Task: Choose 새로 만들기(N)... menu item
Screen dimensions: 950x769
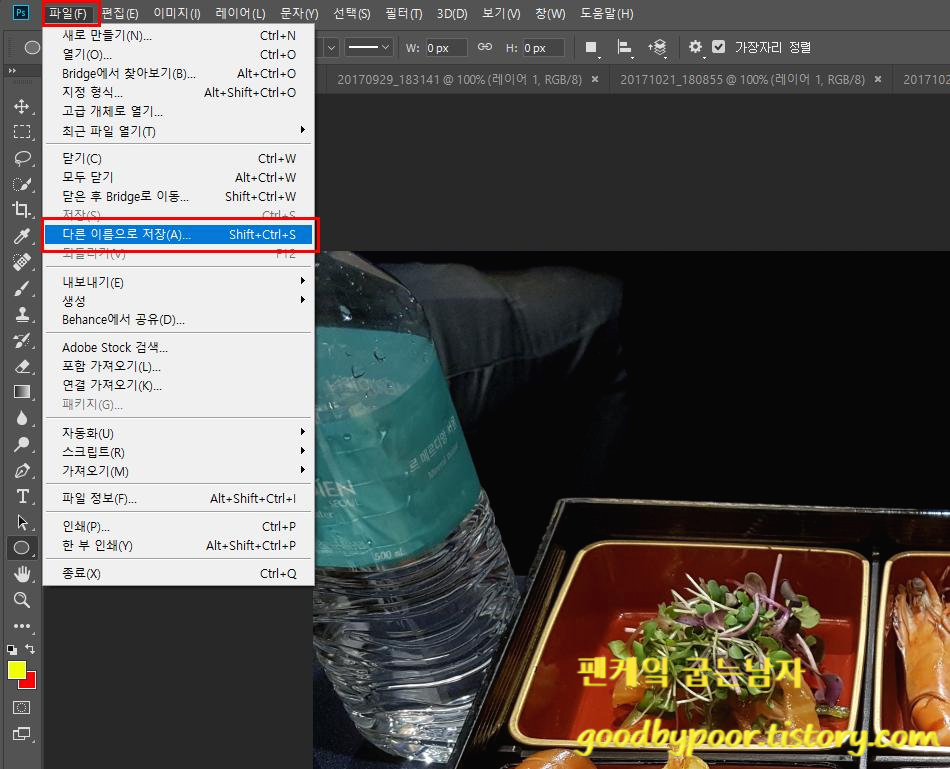Action: (x=179, y=36)
